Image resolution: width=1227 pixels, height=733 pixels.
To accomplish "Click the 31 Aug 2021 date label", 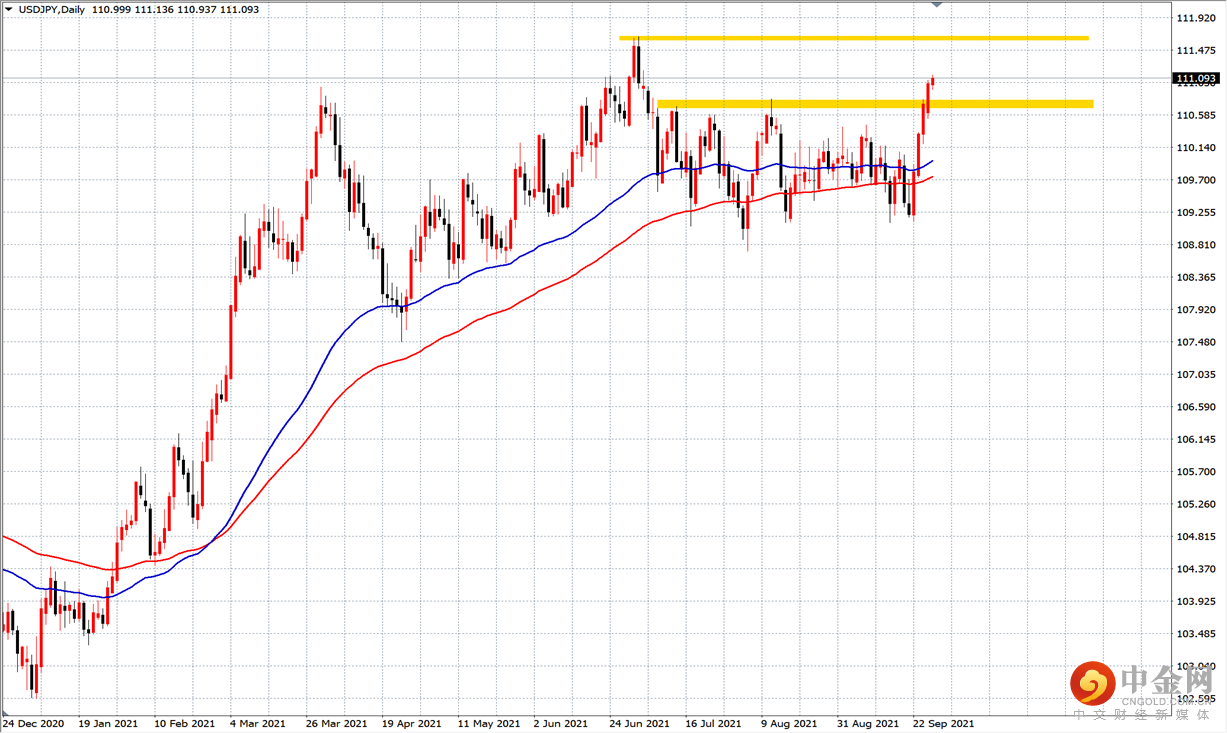I will pyautogui.click(x=869, y=723).
